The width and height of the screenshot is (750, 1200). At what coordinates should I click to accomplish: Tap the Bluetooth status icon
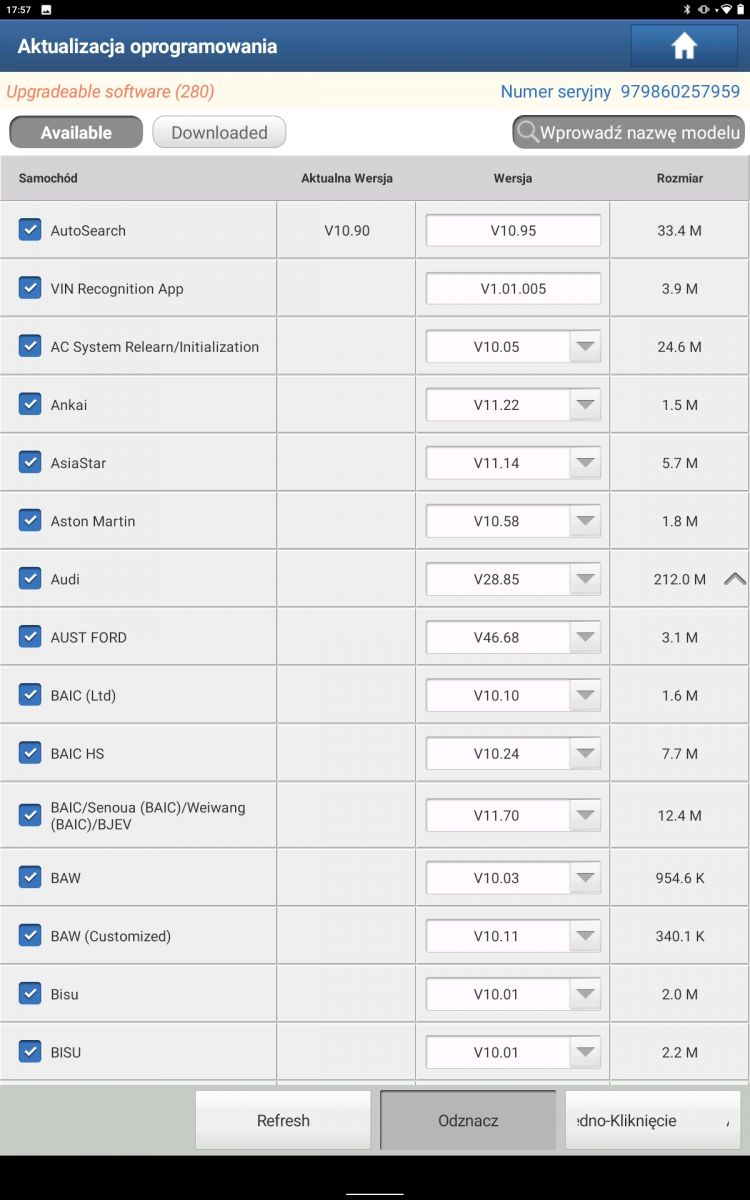687,9
